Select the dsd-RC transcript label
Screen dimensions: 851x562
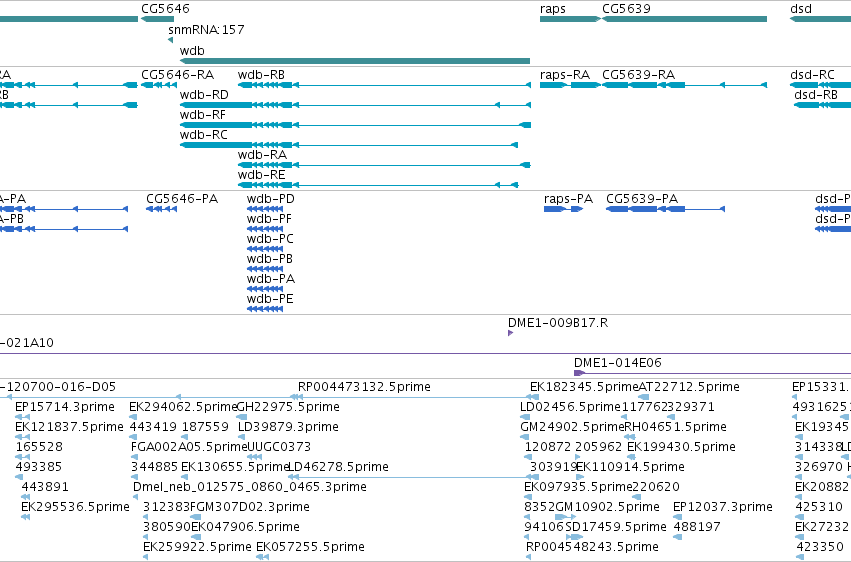coord(812,75)
